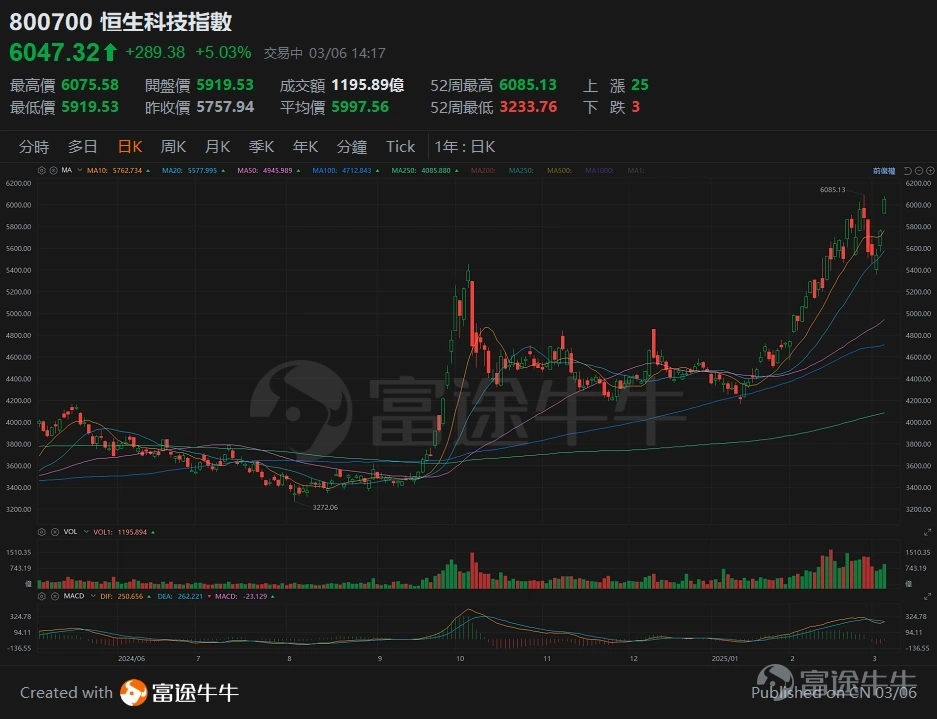Click the 52周最低 3233.76 value
This screenshot has height=719, width=937.
tap(528, 107)
